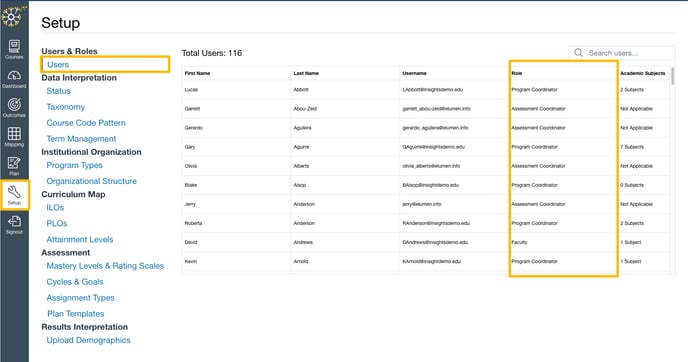Click first name David cell
Image resolution: width=688 pixels, height=362 pixels.
(x=190, y=242)
